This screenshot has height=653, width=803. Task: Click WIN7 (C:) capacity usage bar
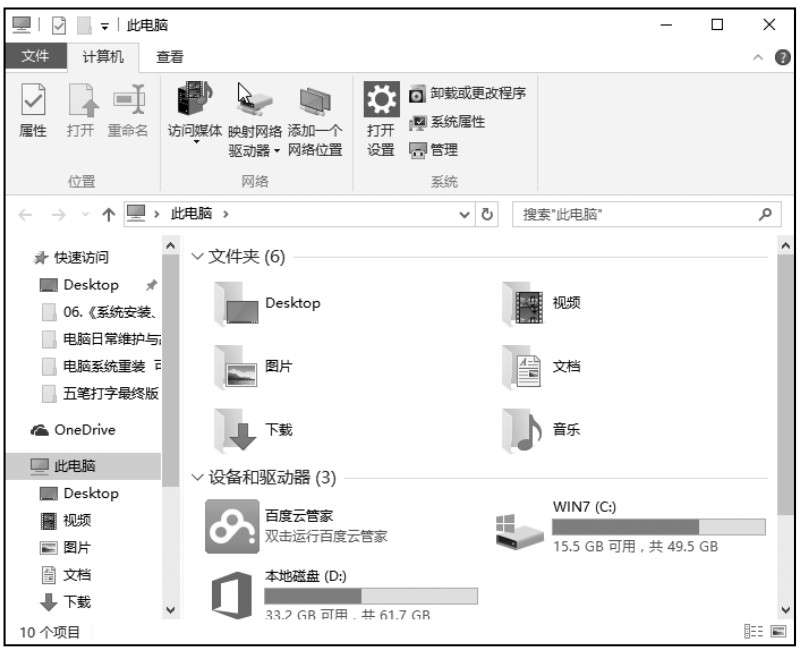pyautogui.click(x=659, y=527)
